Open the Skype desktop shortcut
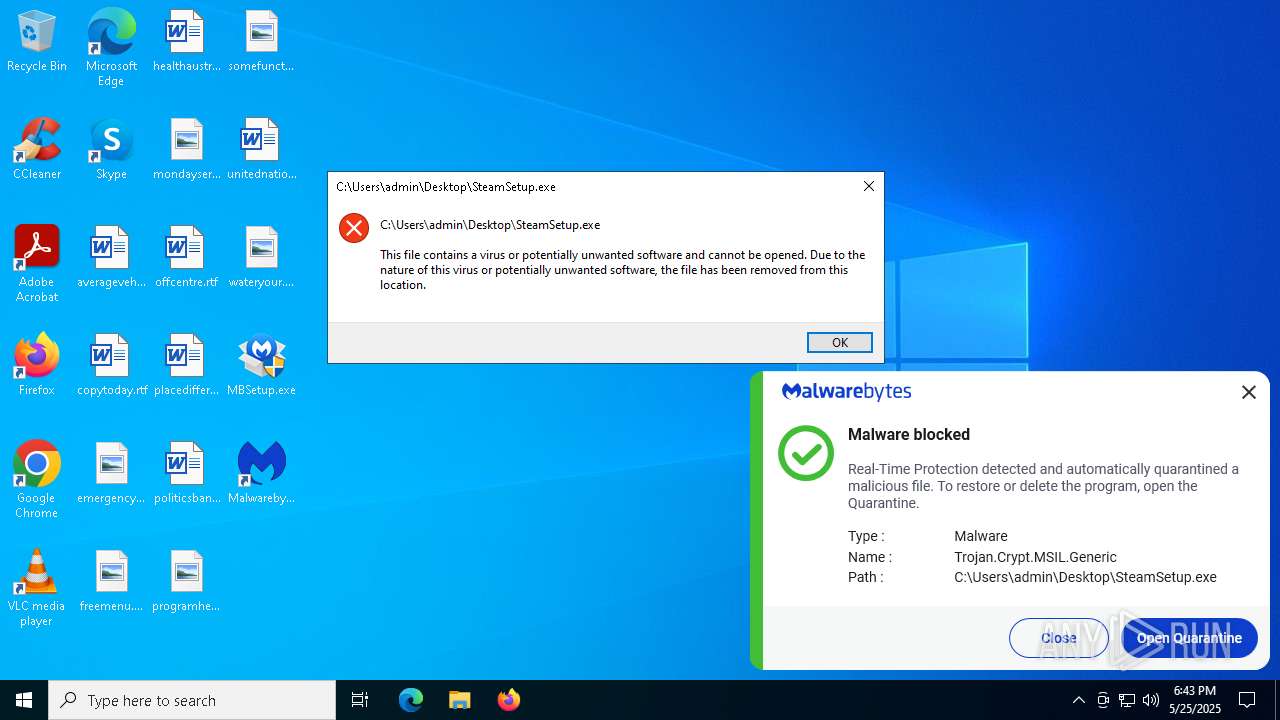This screenshot has width=1280, height=720. tap(111, 148)
